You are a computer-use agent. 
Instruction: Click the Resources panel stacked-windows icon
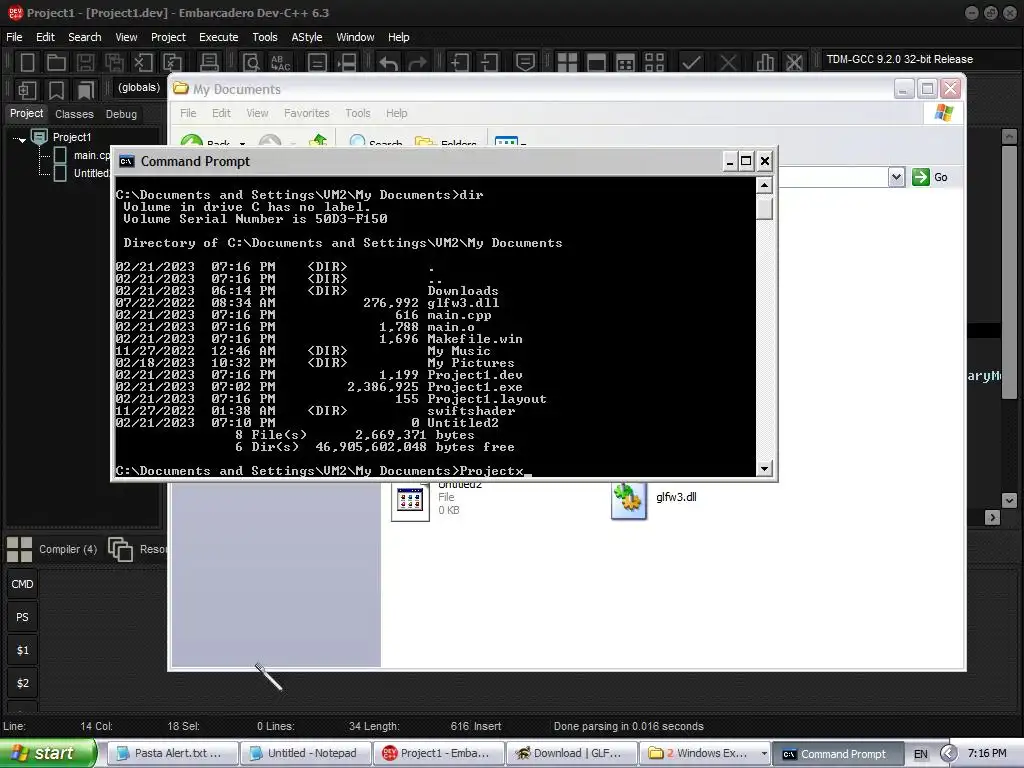pos(120,550)
